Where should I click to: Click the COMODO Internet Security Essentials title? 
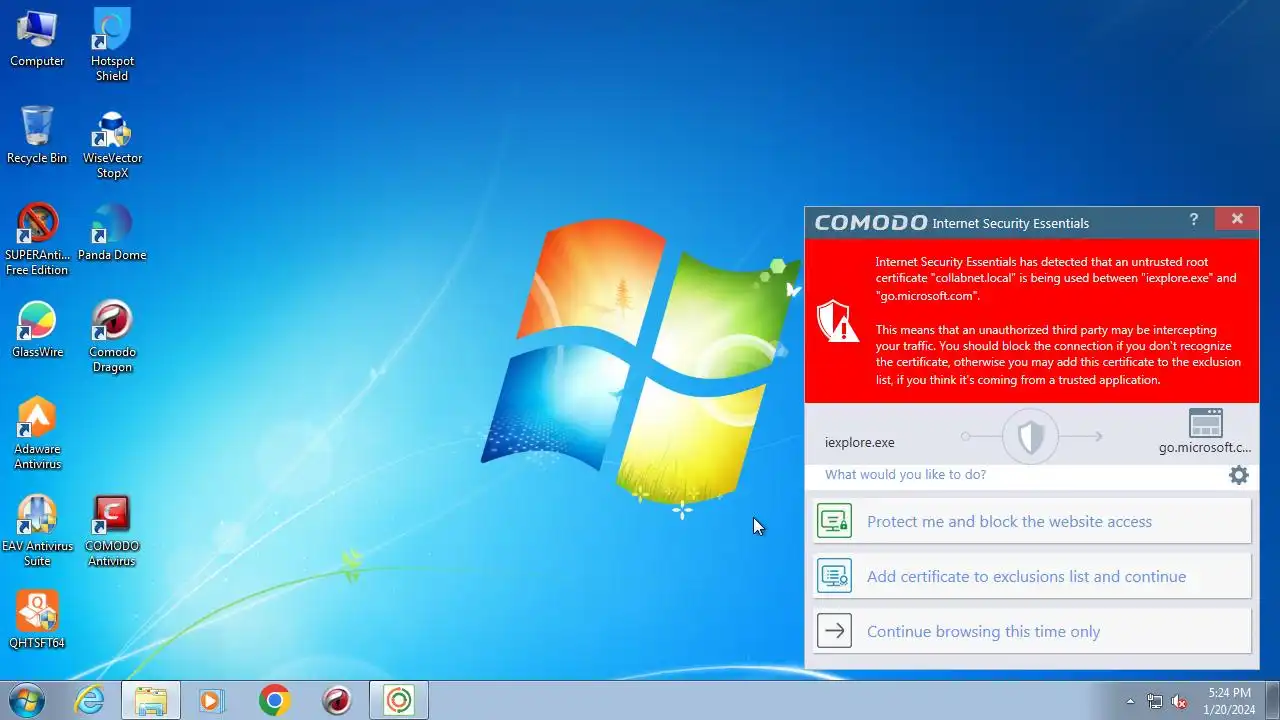pos(952,222)
